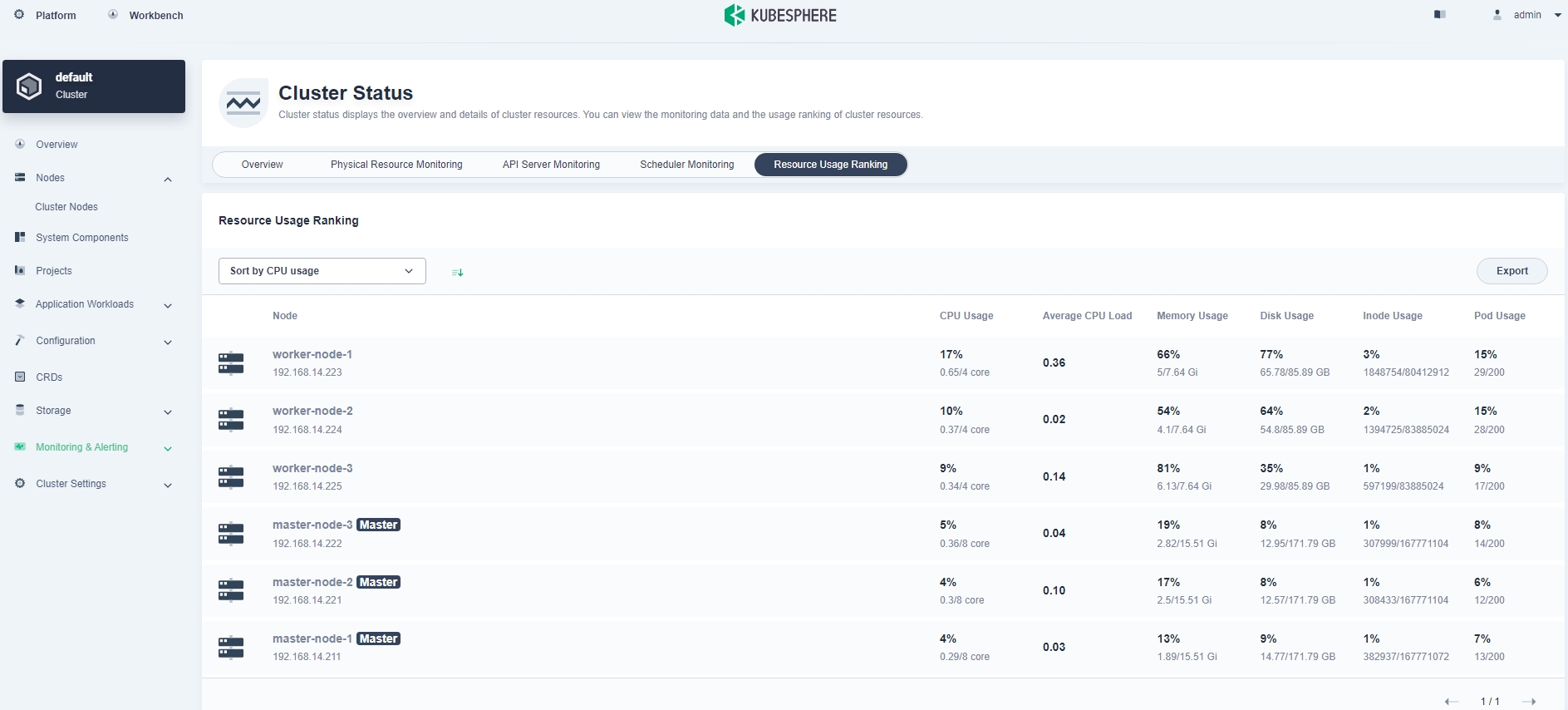Image resolution: width=1568 pixels, height=710 pixels.
Task: Switch to Physical Resource Monitoring tab
Action: click(x=396, y=165)
